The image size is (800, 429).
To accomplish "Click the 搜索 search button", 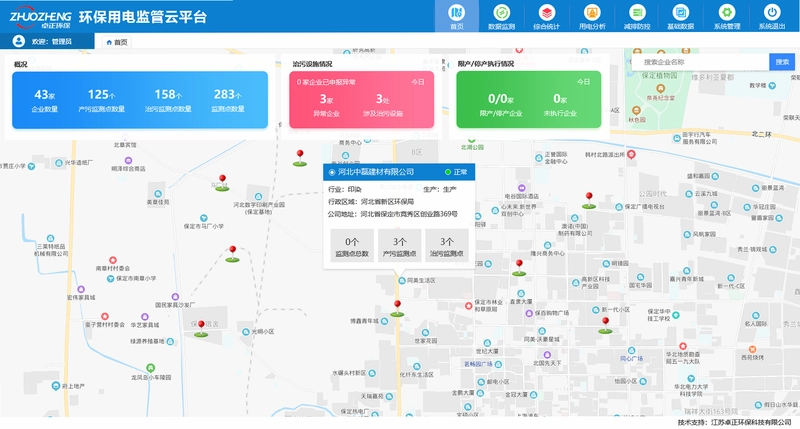I will [782, 62].
